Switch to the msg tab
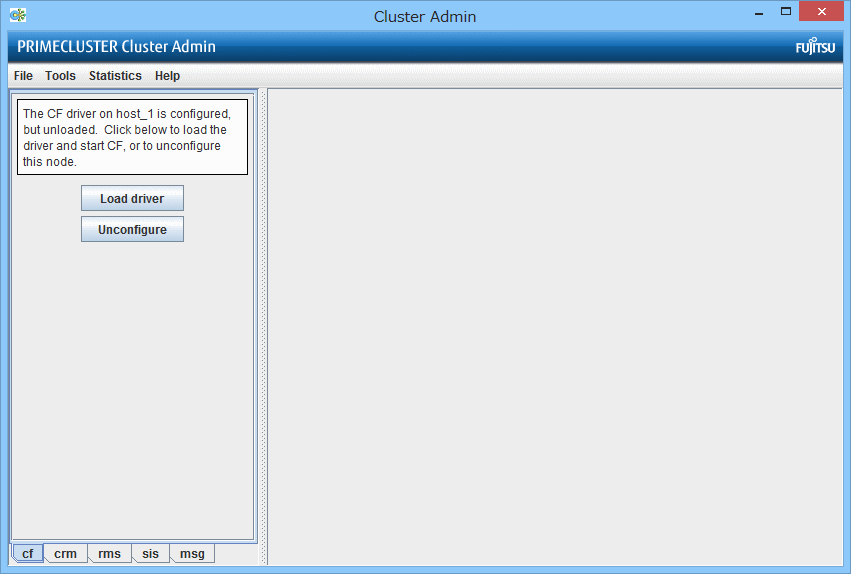Viewport: 851px width, 574px height. 192,553
